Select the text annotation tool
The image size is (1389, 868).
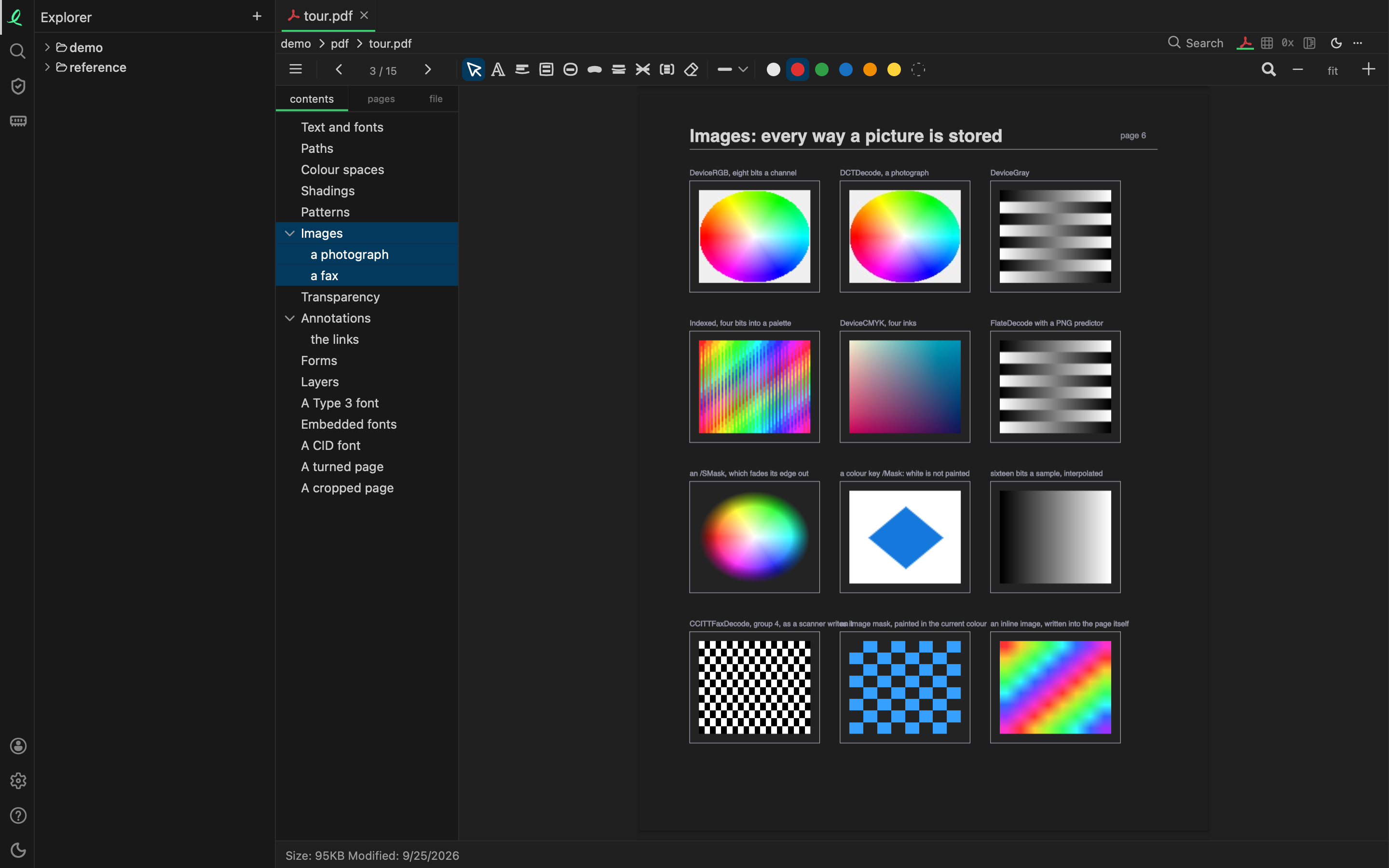[x=498, y=70]
